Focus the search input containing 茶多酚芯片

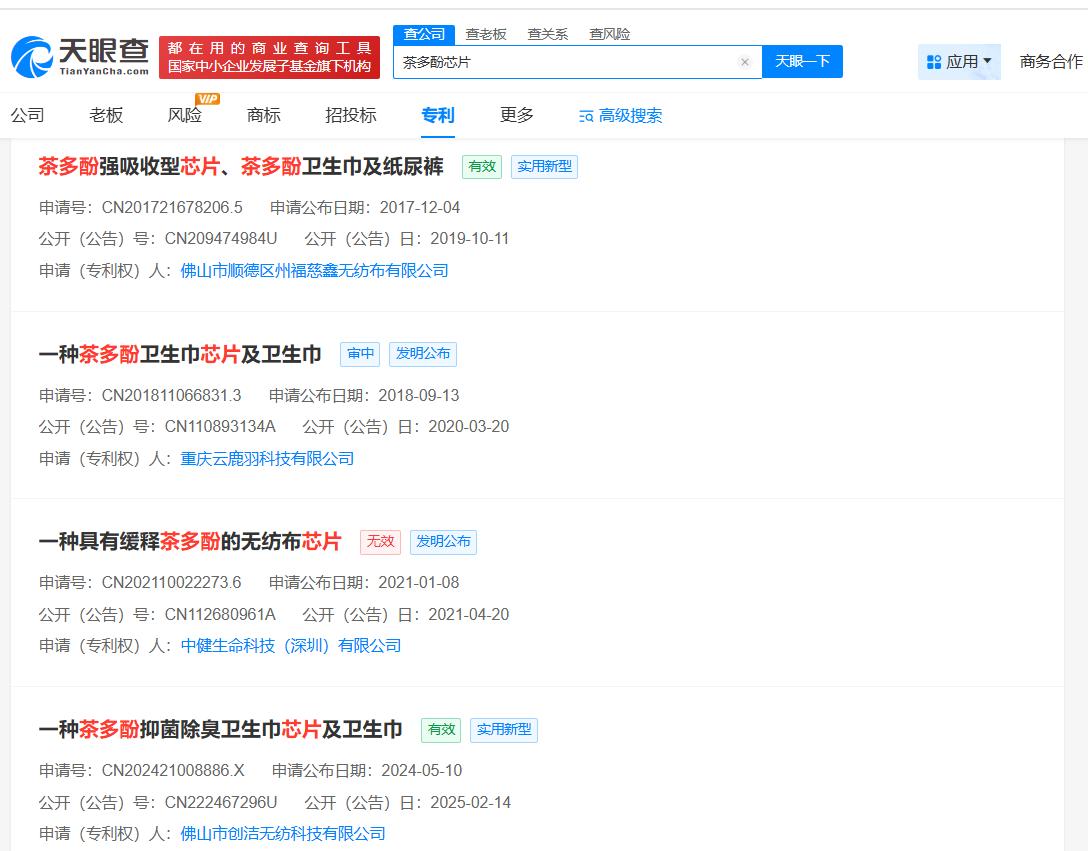coord(578,62)
